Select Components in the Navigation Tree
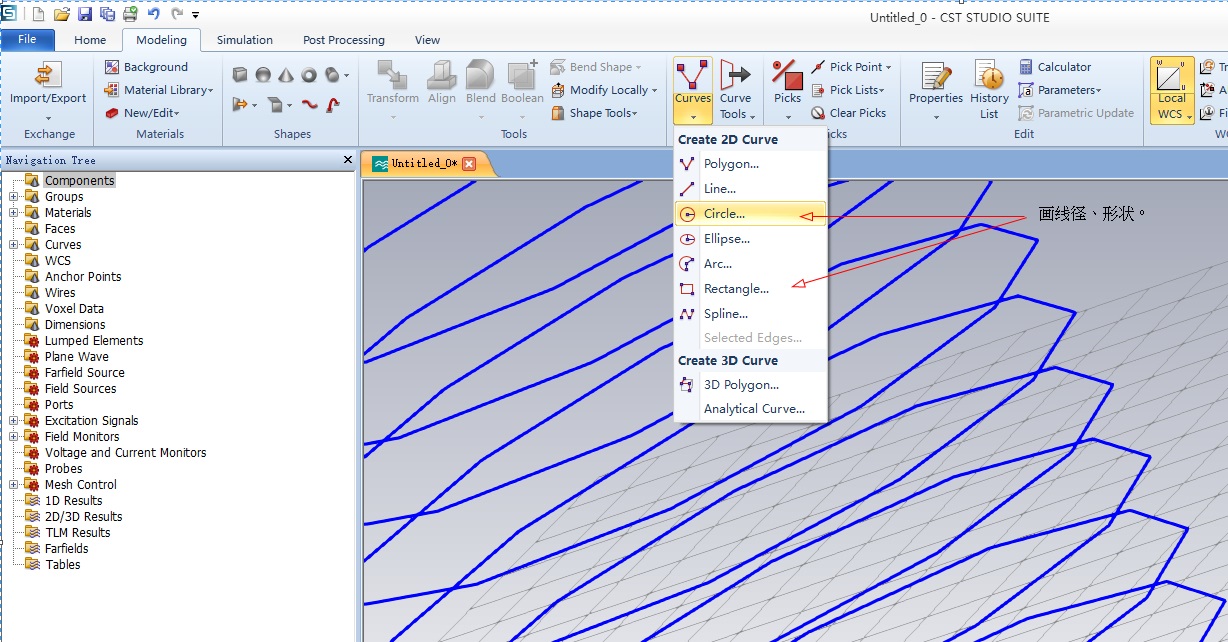 (x=79, y=181)
